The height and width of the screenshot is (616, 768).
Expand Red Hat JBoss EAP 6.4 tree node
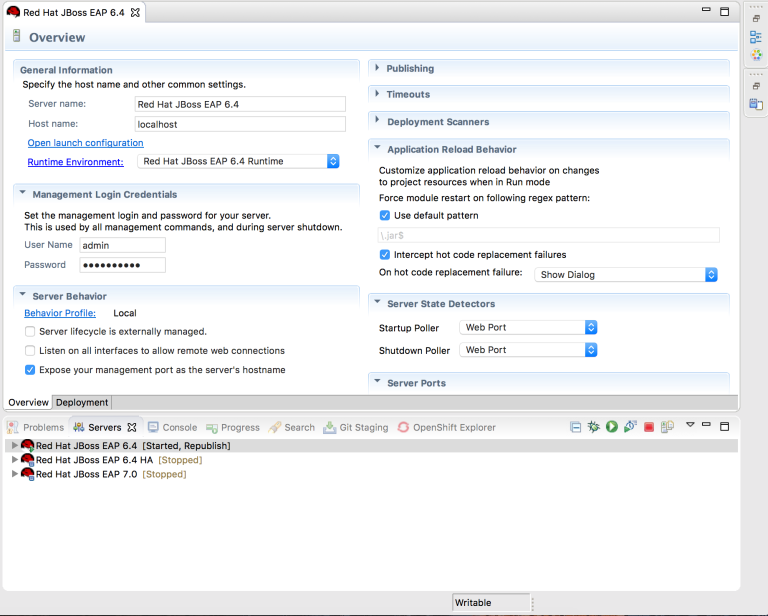click(x=15, y=445)
